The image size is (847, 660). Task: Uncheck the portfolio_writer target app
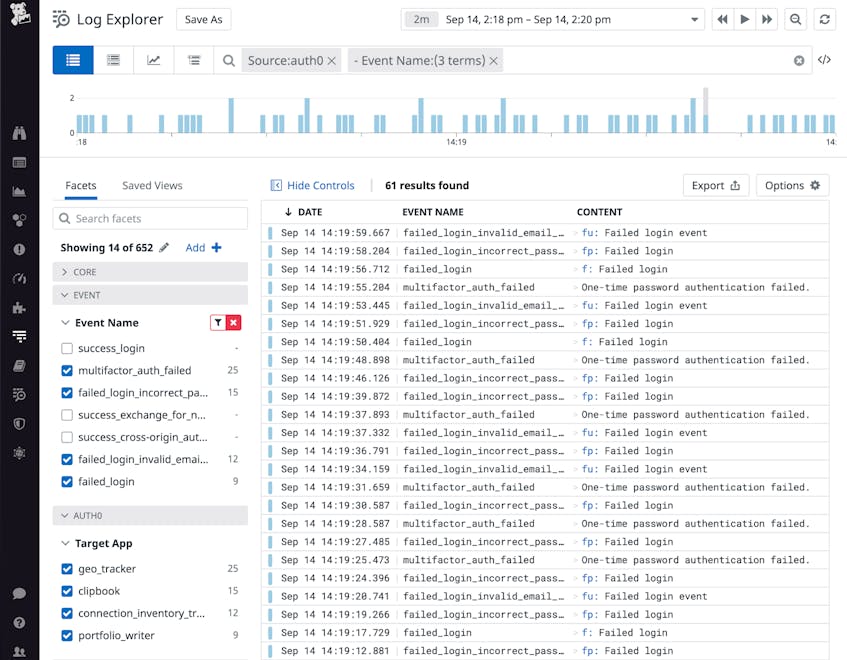tap(67, 635)
